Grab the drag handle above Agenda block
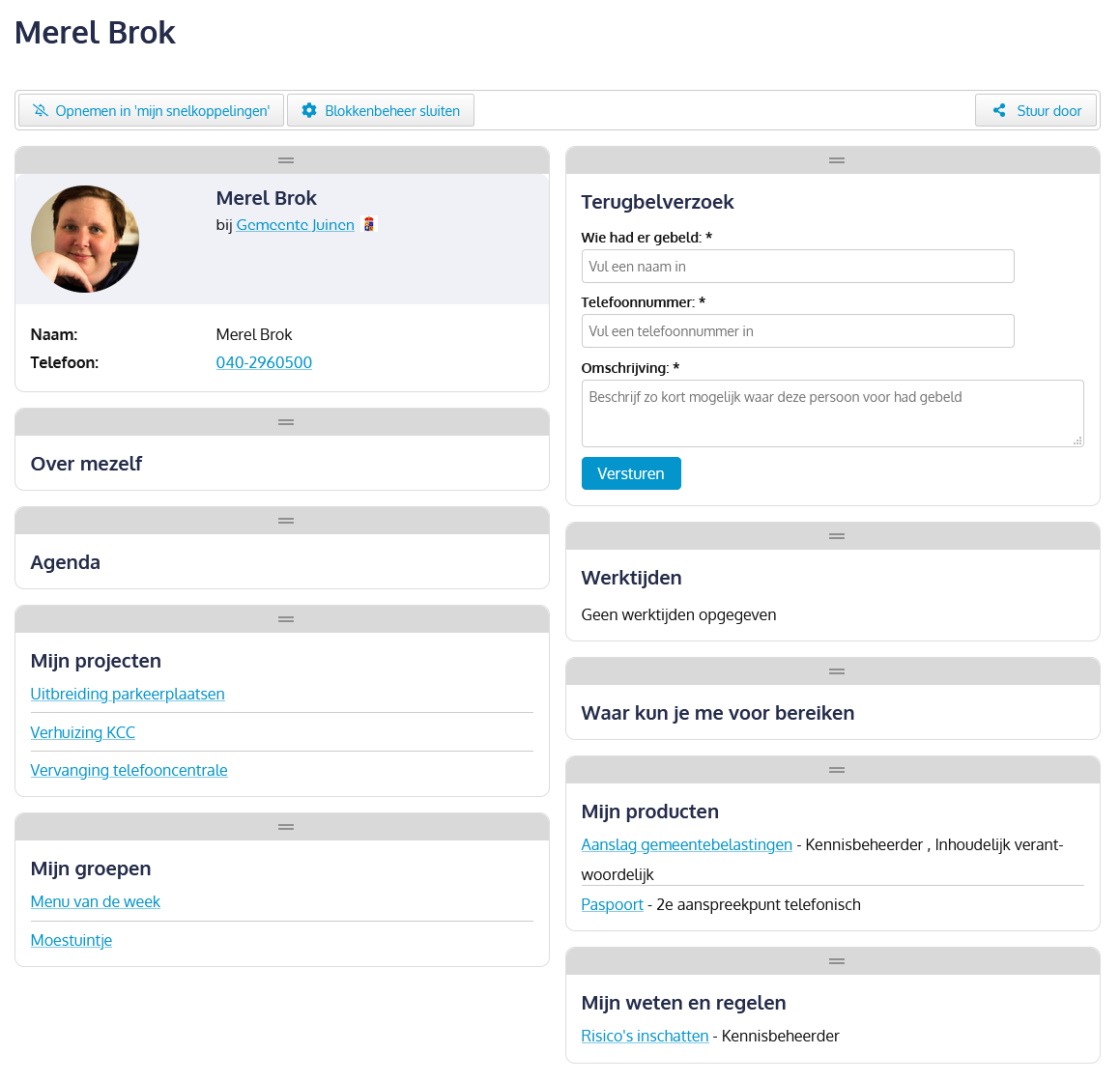Image resolution: width=1120 pixels, height=1082 pixels. 286,521
